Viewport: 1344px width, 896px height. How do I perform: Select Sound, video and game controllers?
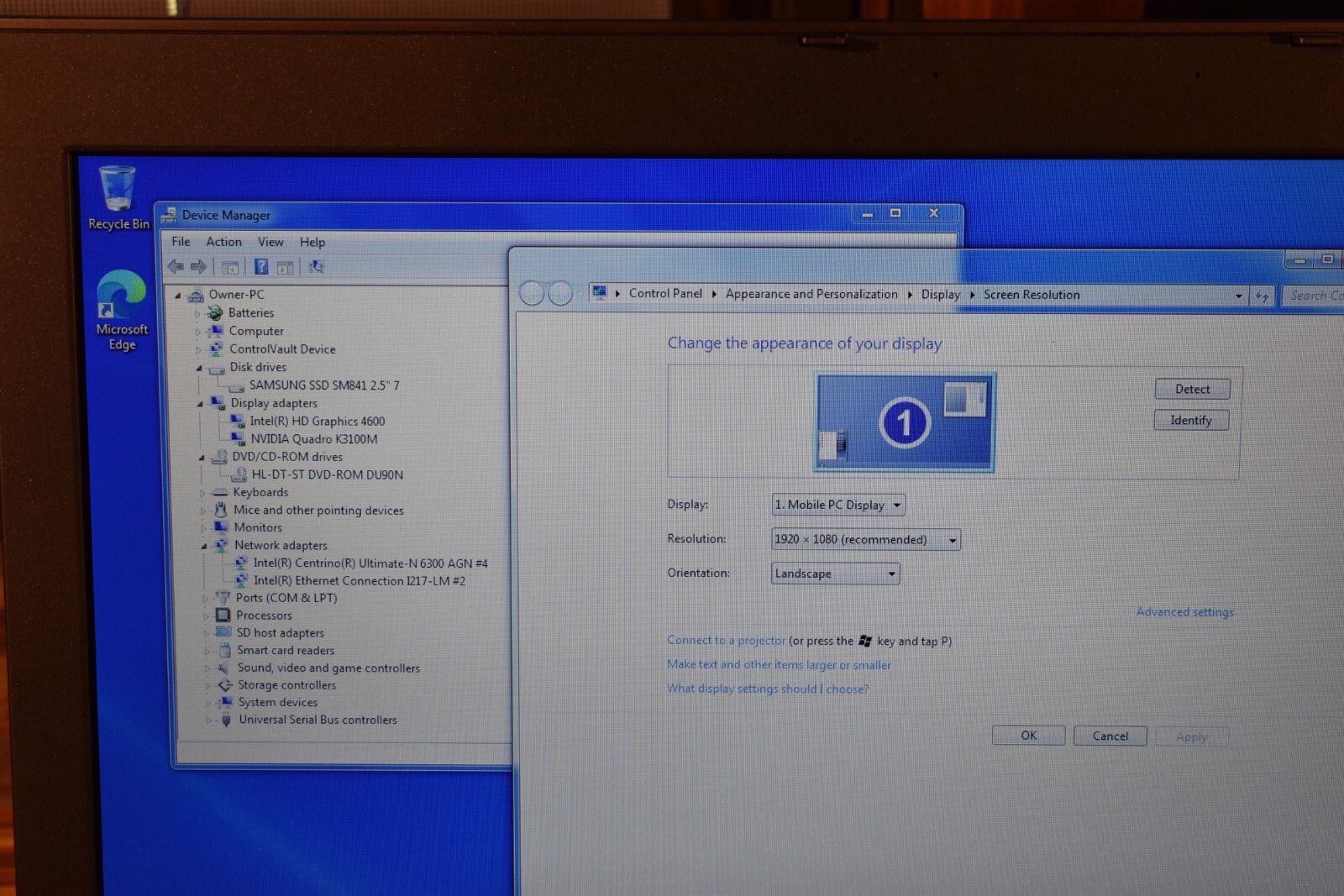328,668
